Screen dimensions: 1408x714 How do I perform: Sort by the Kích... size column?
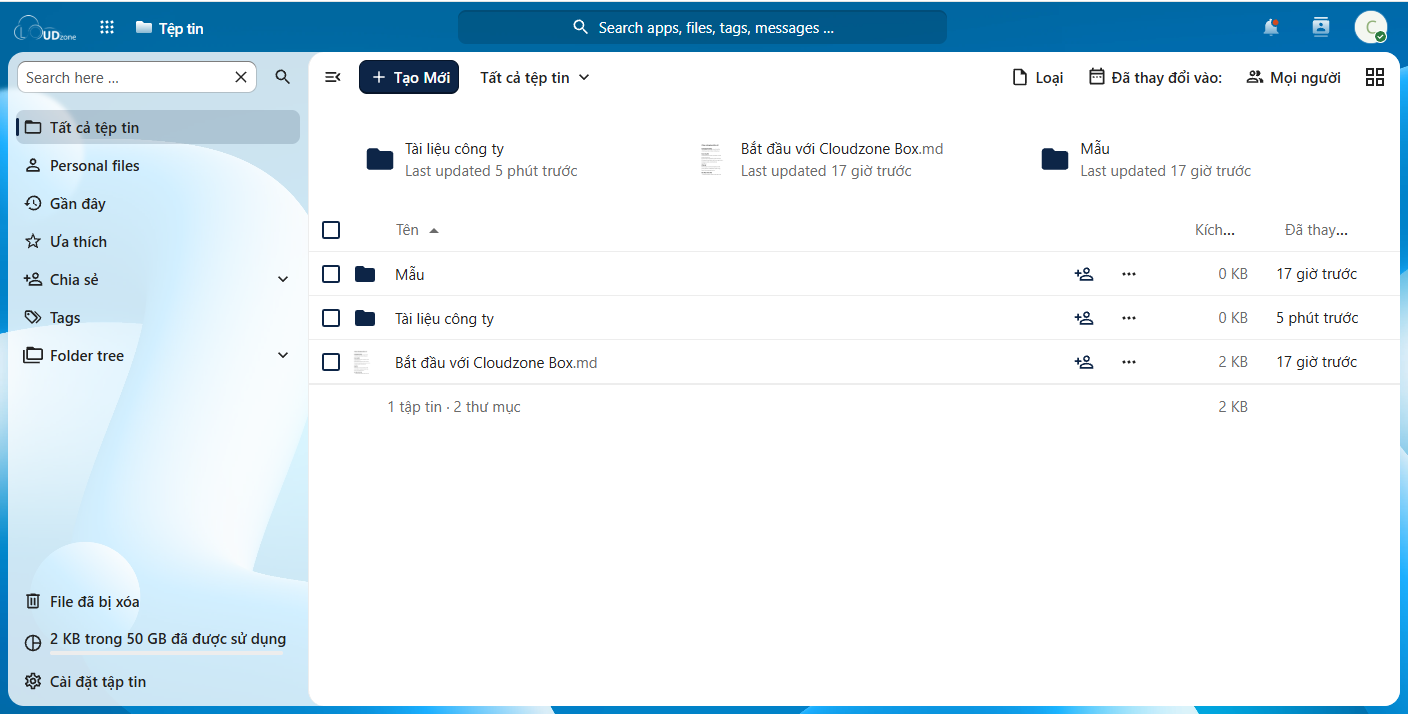point(1215,230)
